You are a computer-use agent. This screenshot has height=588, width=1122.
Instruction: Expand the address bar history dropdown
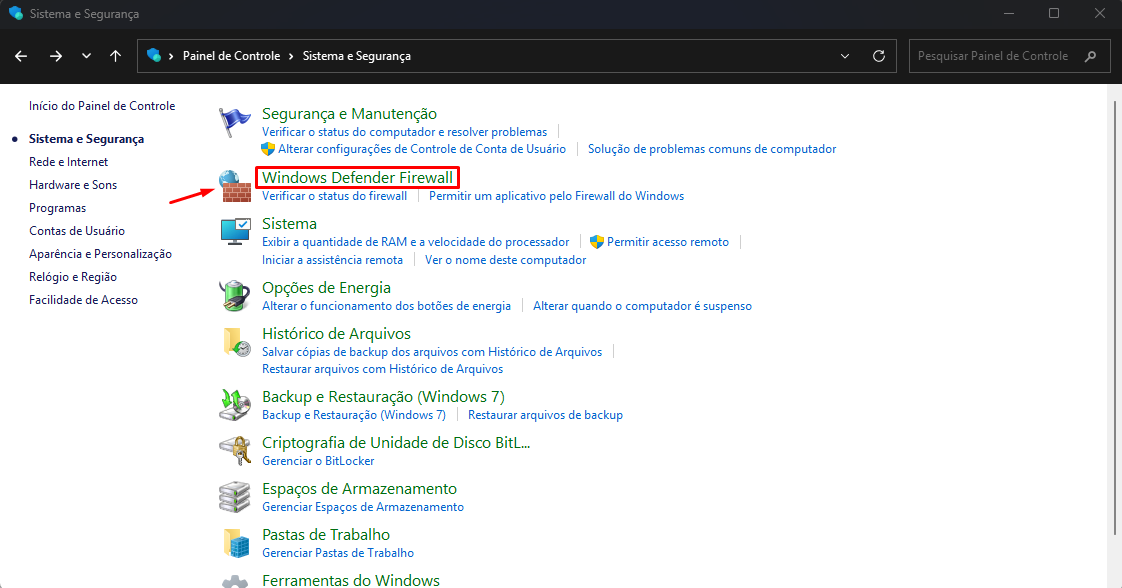pos(845,56)
